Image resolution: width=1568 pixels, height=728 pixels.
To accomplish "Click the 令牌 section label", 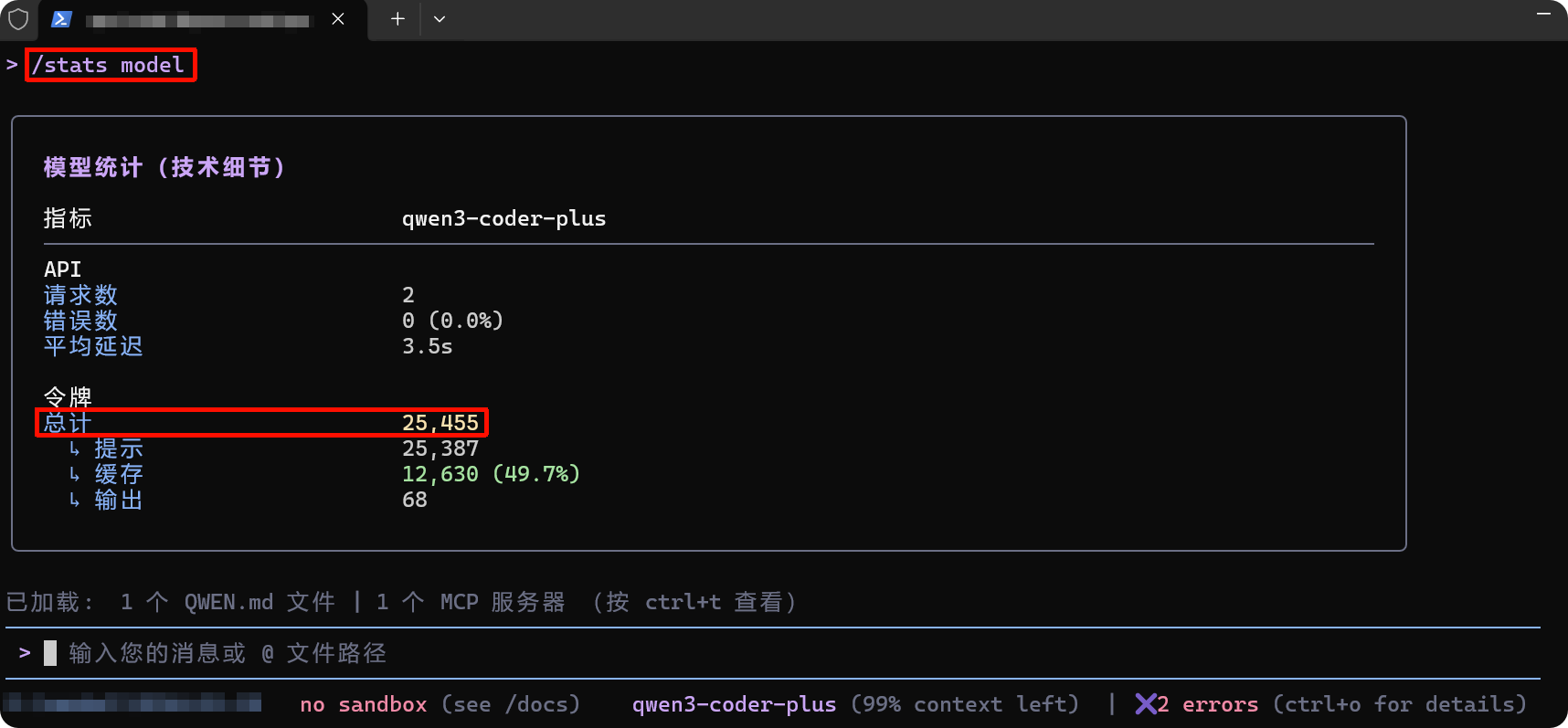I will point(68,397).
